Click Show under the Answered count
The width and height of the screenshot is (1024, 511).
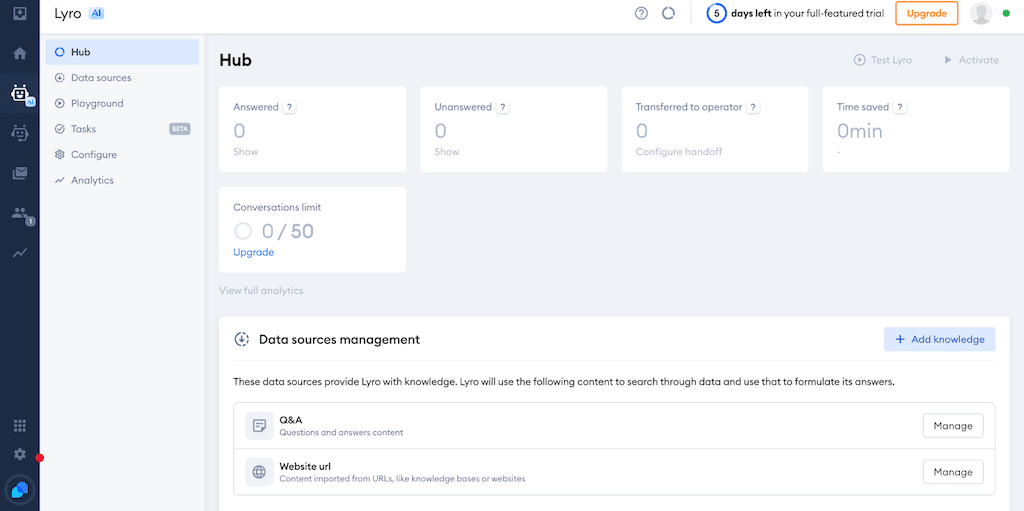(246, 152)
